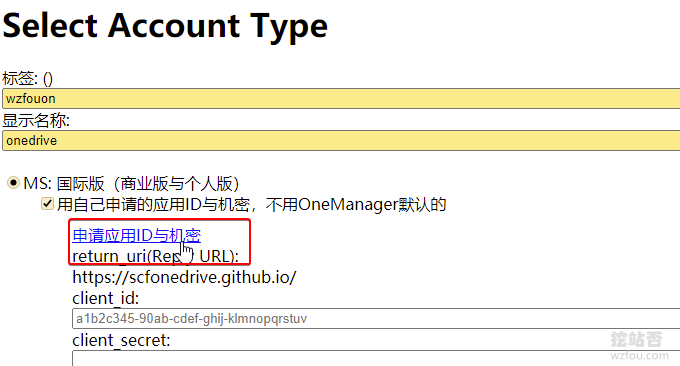Select the https://scfonedrive.github.io/ URL text
The image size is (680, 366).
[x=184, y=277]
